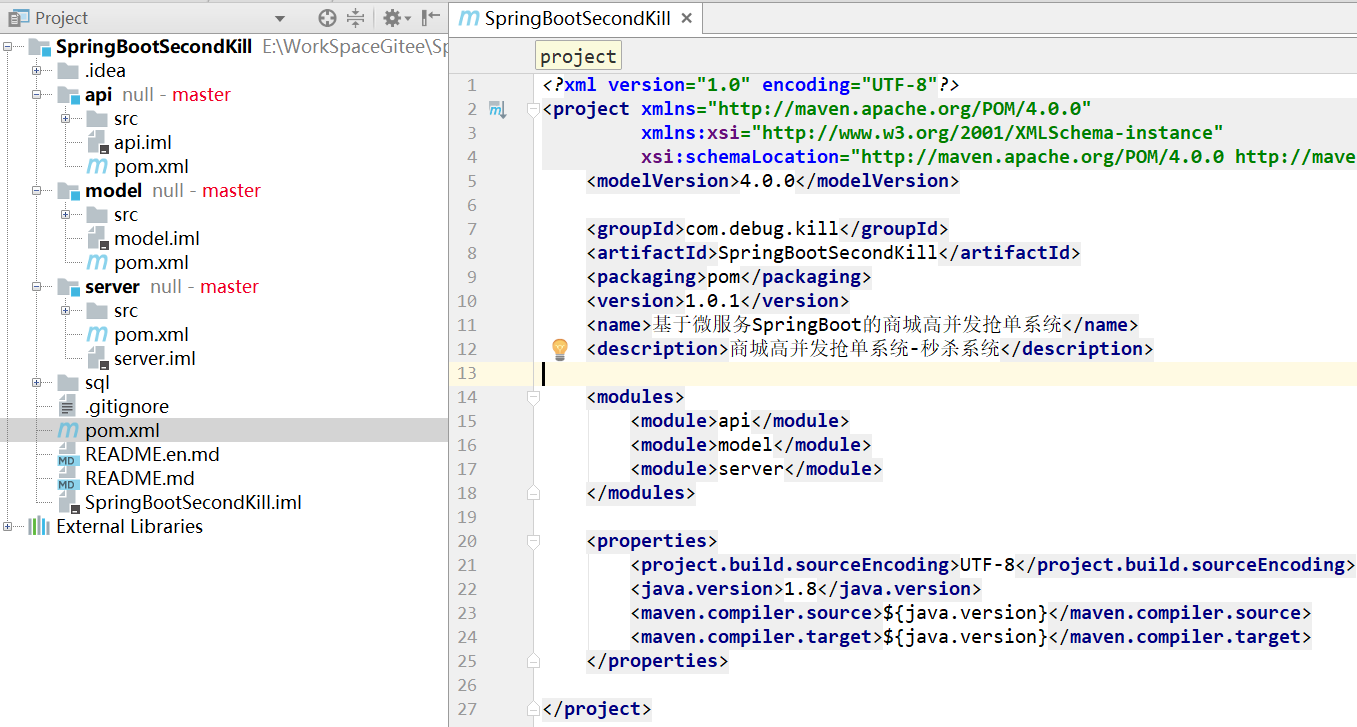The width and height of the screenshot is (1357, 727).
Task: Fold the modules block on line 14
Action: point(533,397)
